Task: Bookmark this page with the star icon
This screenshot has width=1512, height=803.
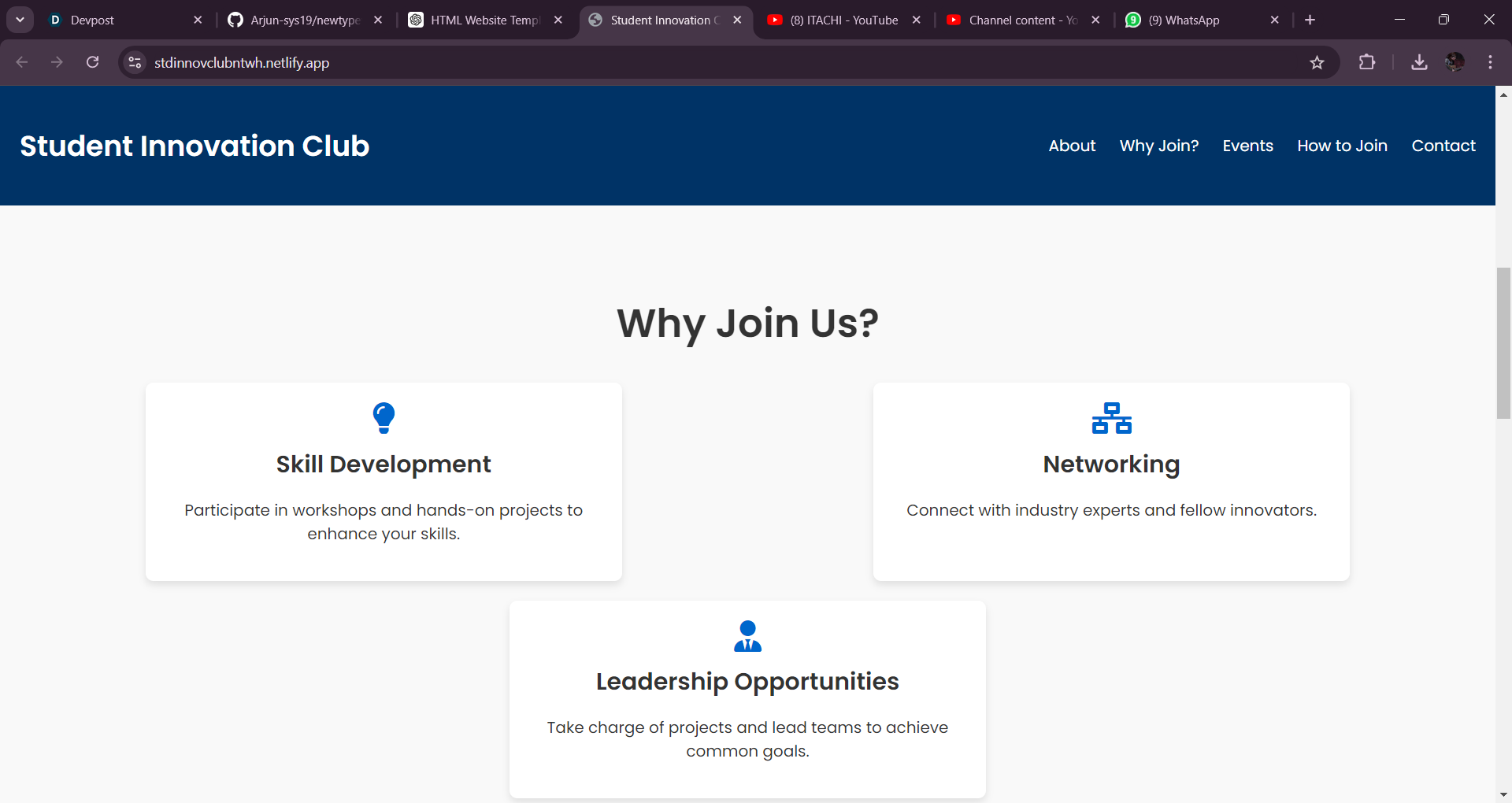Action: [x=1317, y=62]
